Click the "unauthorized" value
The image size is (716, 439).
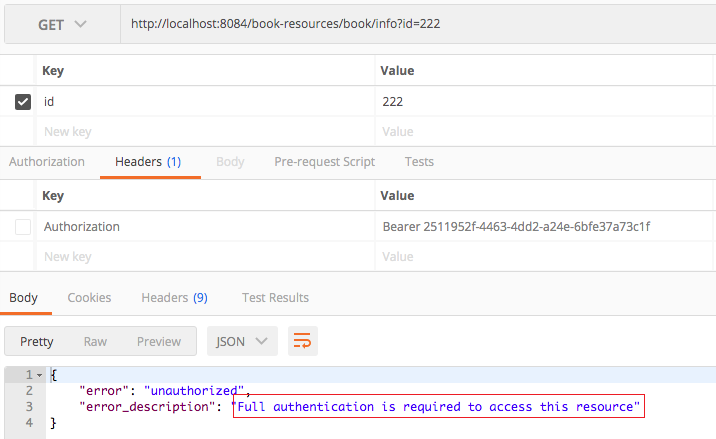194,391
